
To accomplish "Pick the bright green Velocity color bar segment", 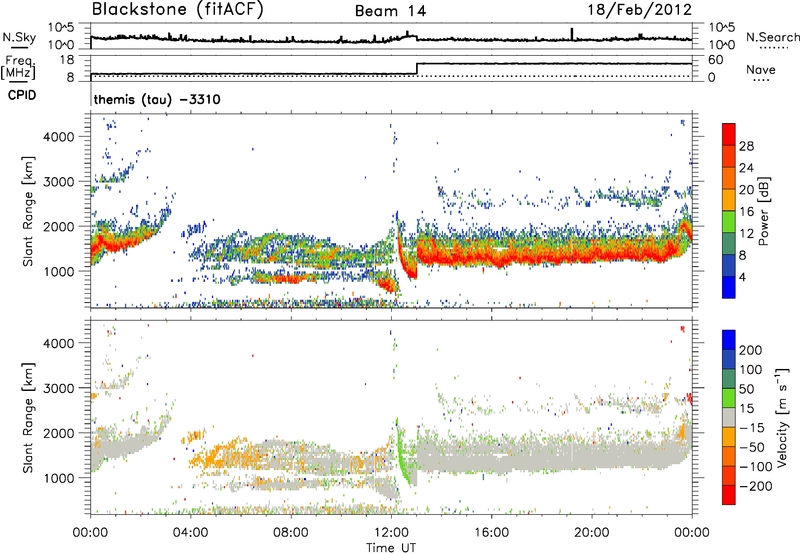I will point(729,398).
